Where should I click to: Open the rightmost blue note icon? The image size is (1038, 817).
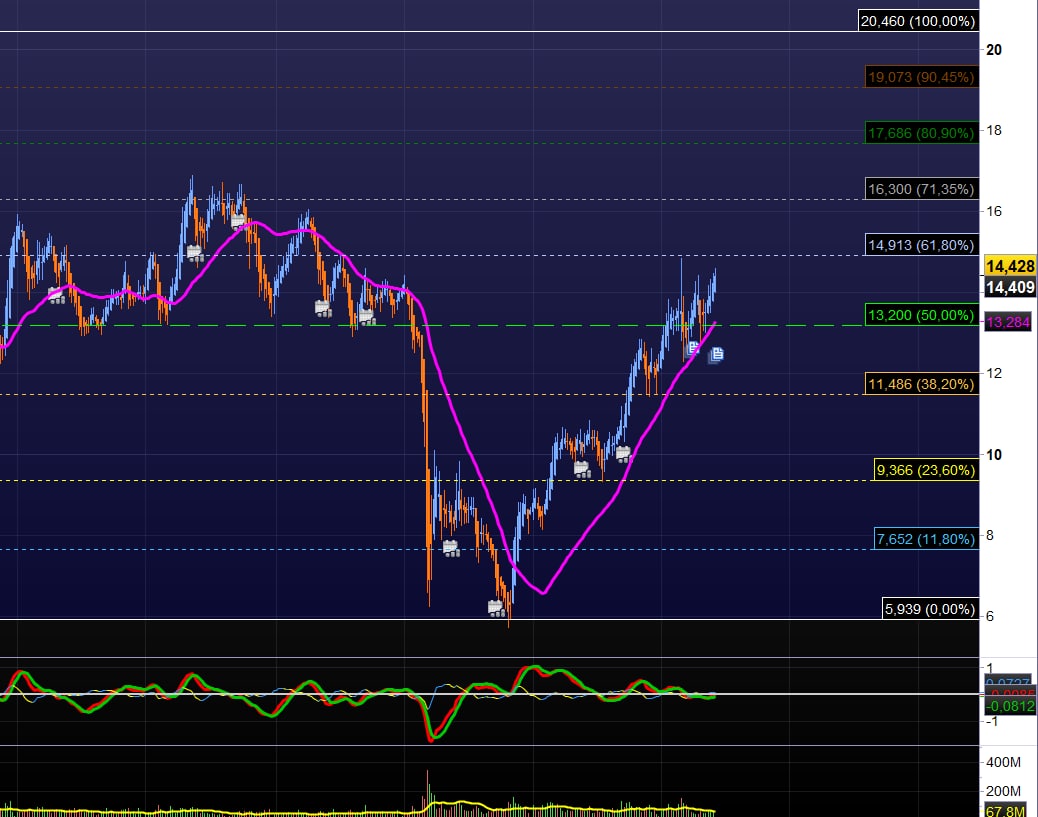click(716, 354)
